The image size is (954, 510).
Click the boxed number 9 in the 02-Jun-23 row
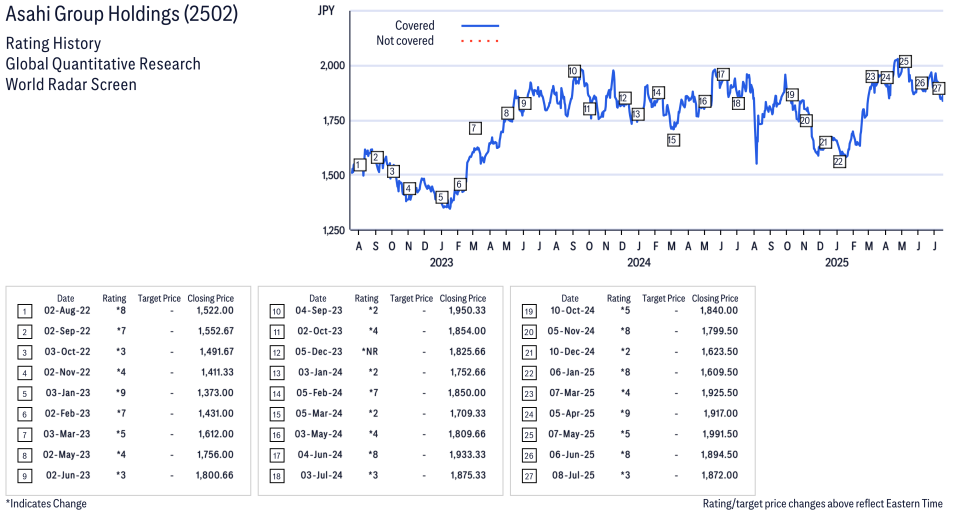pos(24,476)
